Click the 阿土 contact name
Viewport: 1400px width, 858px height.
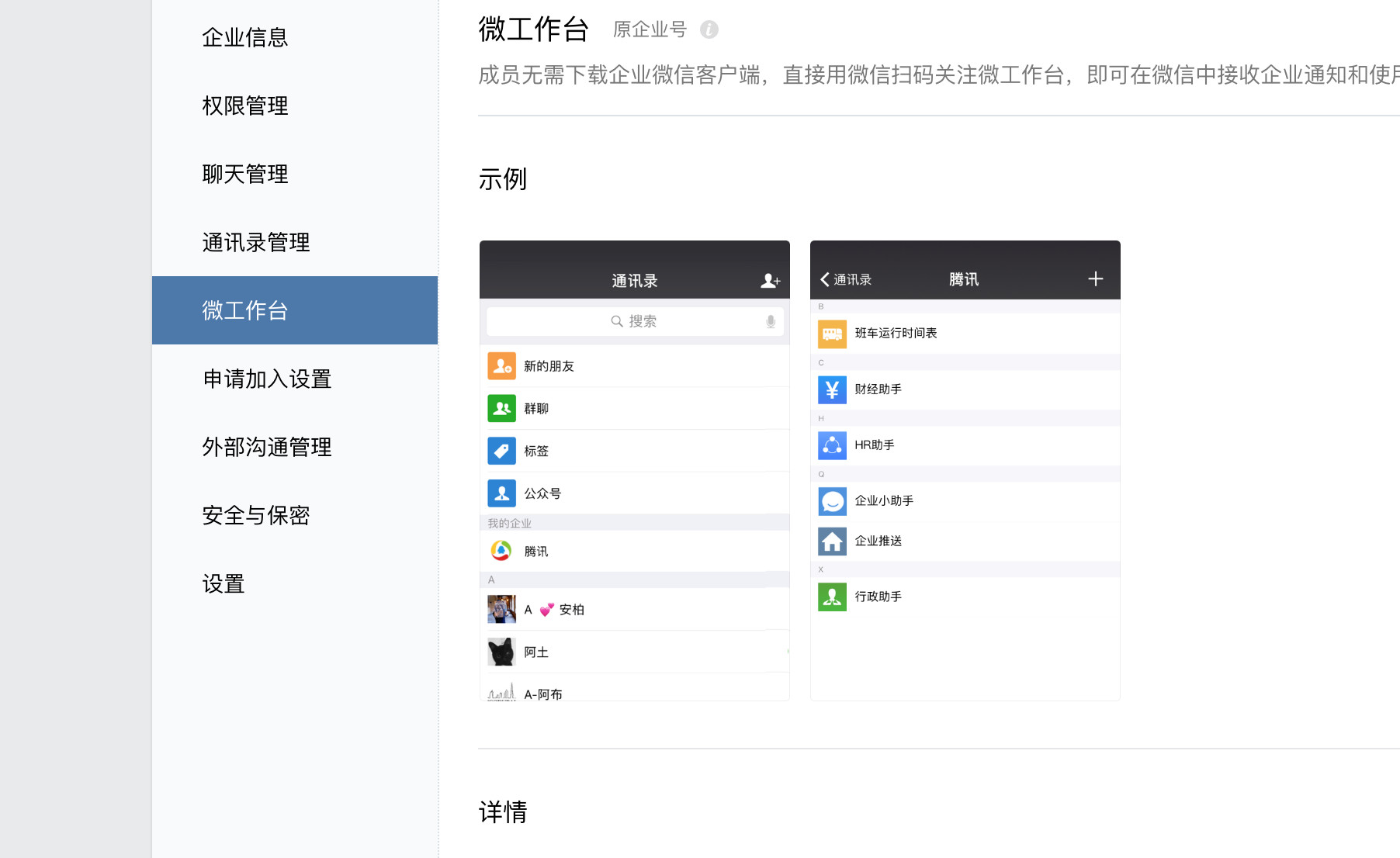pyautogui.click(x=536, y=652)
